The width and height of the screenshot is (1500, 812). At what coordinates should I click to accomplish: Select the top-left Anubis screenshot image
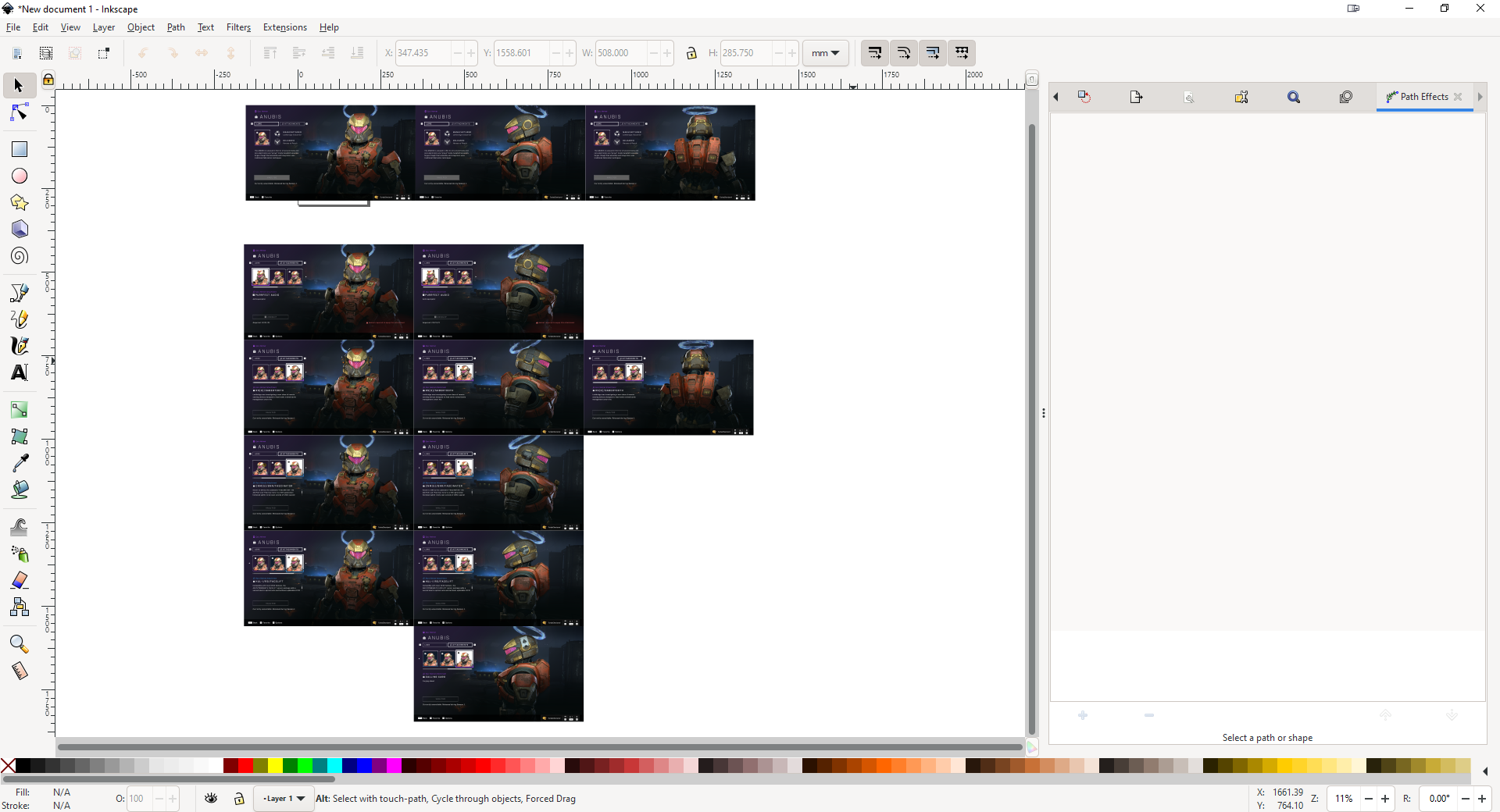coord(330,153)
